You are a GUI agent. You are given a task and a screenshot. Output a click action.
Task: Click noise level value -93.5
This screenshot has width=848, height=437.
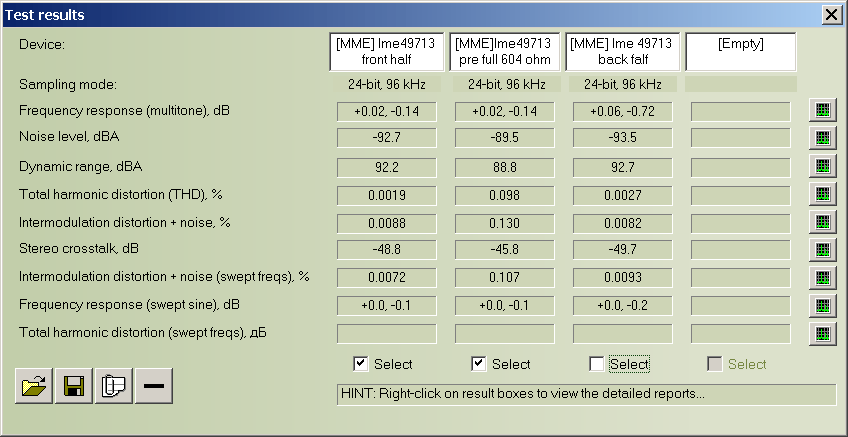click(622, 137)
